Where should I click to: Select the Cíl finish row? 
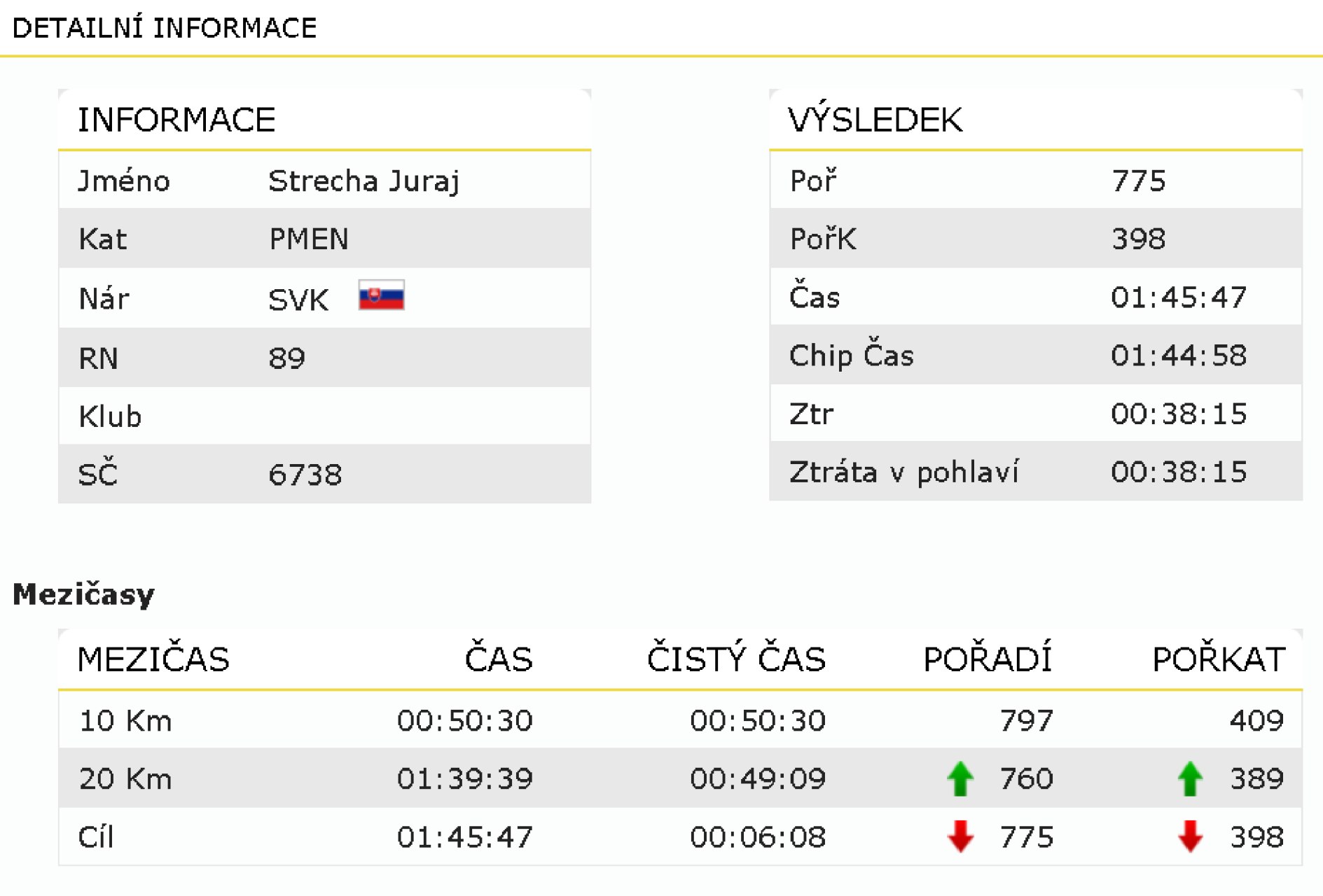tap(680, 836)
